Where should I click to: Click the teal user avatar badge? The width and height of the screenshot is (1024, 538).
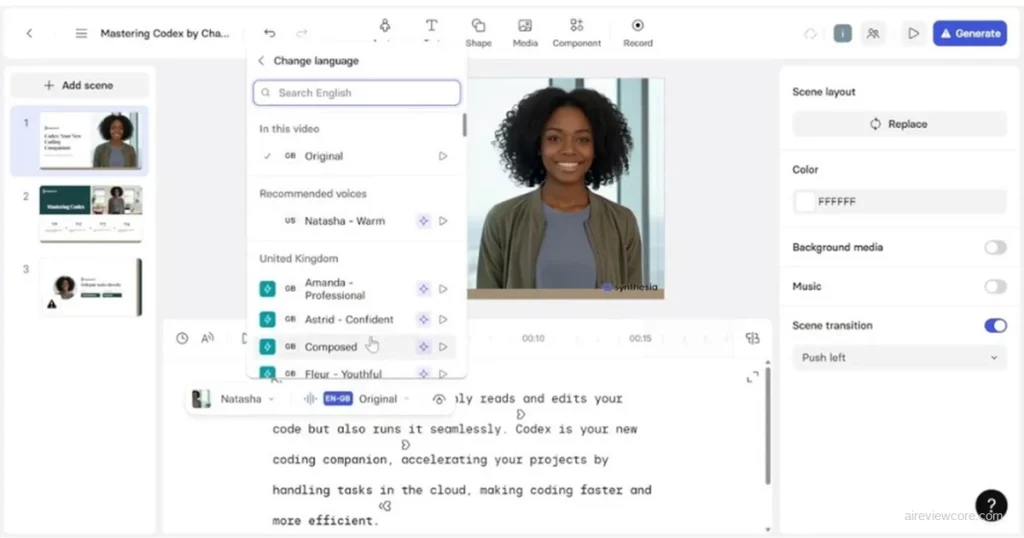click(x=842, y=33)
